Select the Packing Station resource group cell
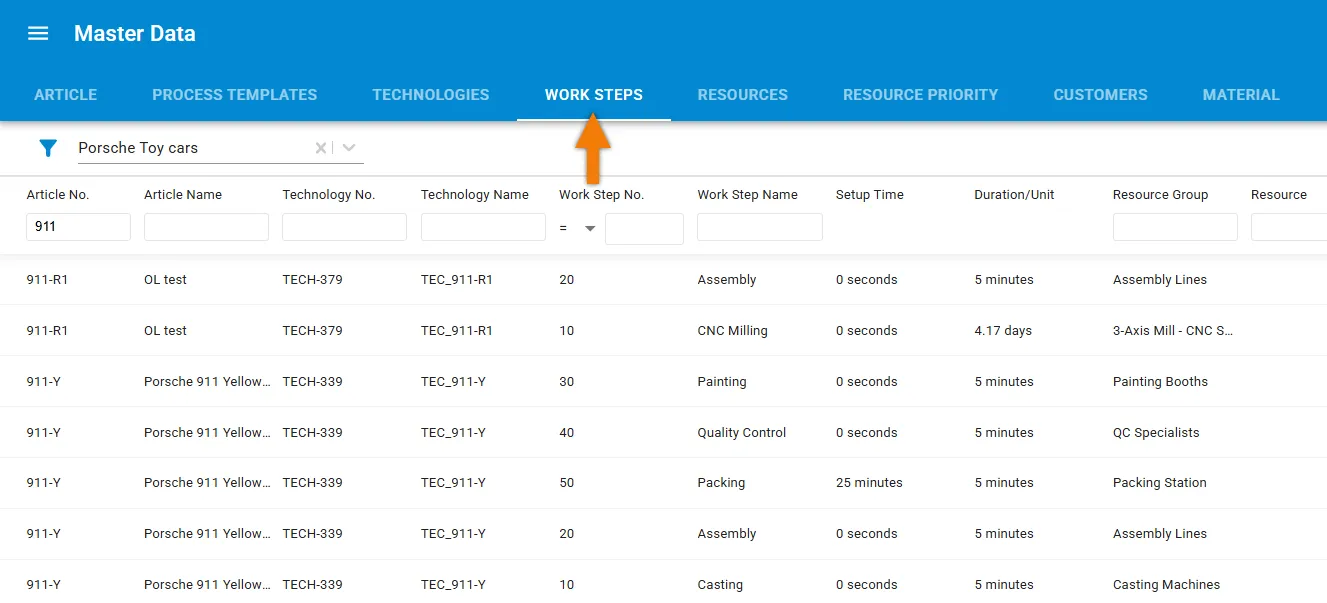The height and width of the screenshot is (603, 1327). click(1160, 483)
